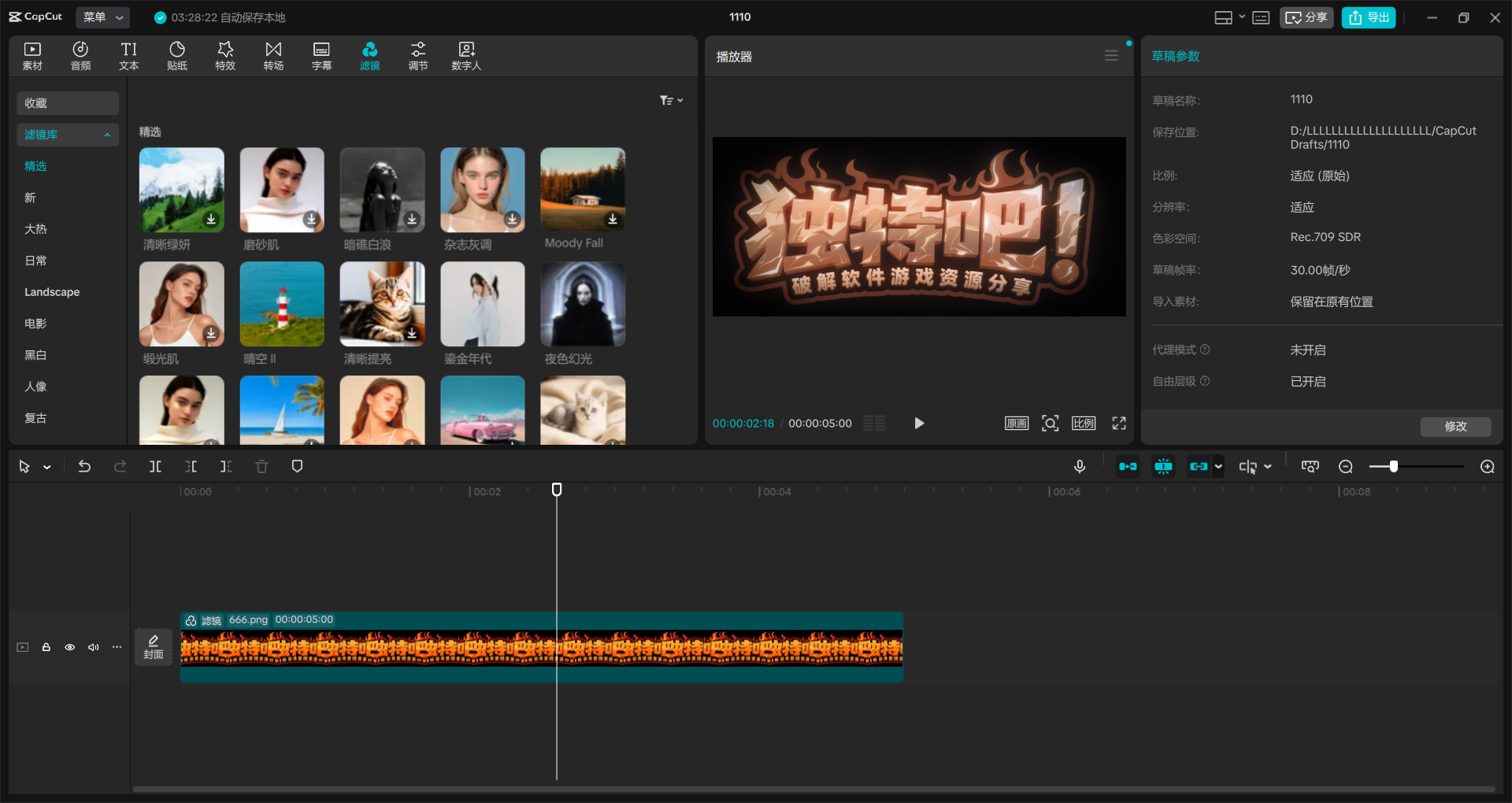Click the undo icon above the timeline

84,466
